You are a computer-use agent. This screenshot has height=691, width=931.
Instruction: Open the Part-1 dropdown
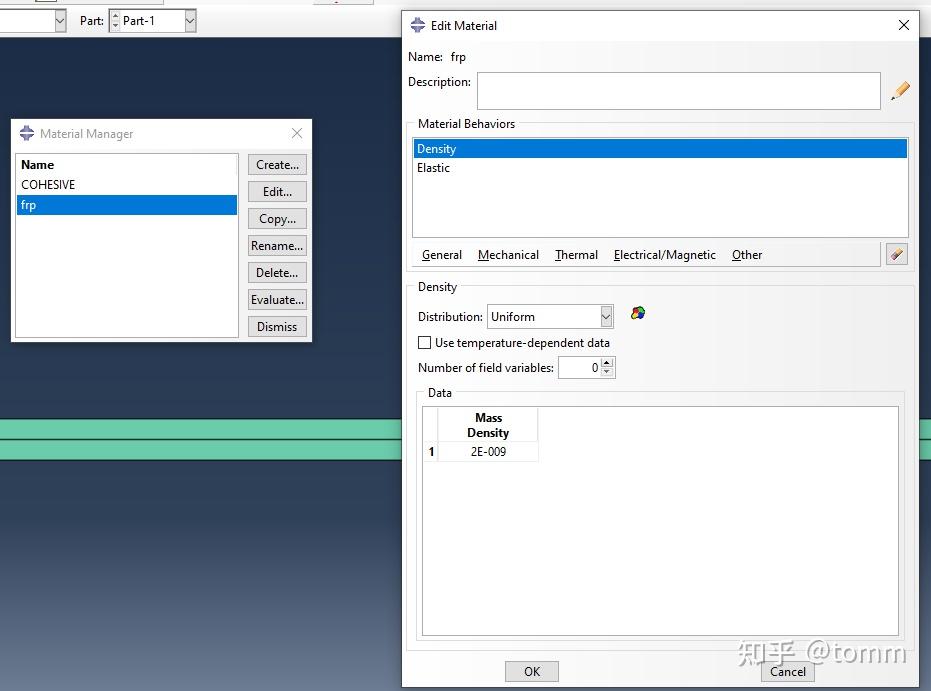188,20
